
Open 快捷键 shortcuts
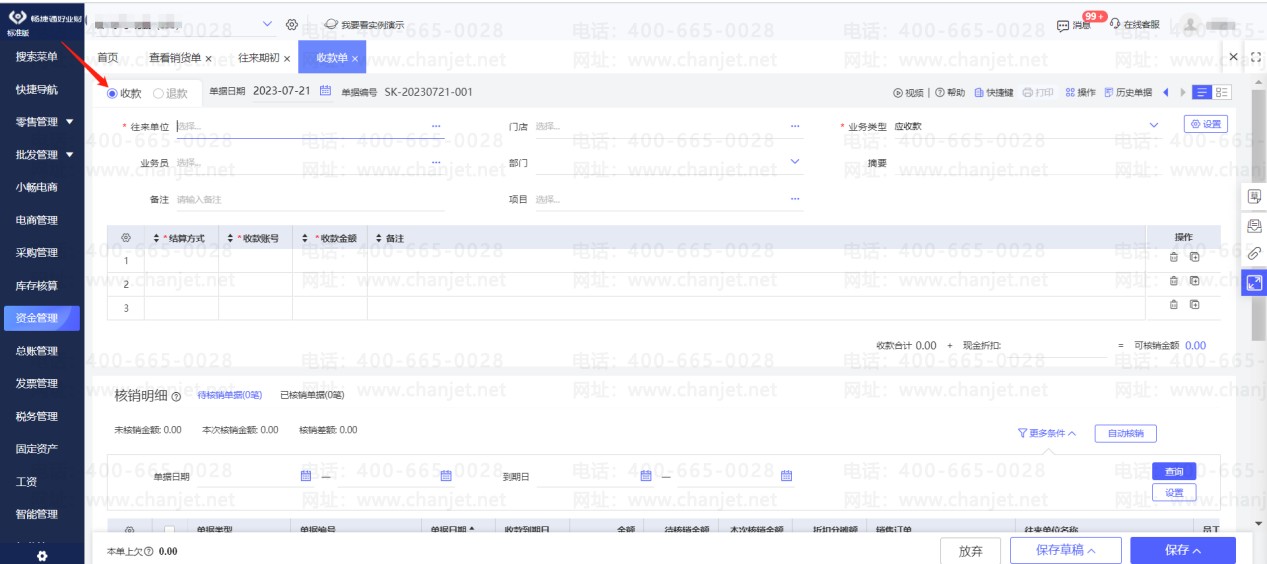click(x=993, y=93)
